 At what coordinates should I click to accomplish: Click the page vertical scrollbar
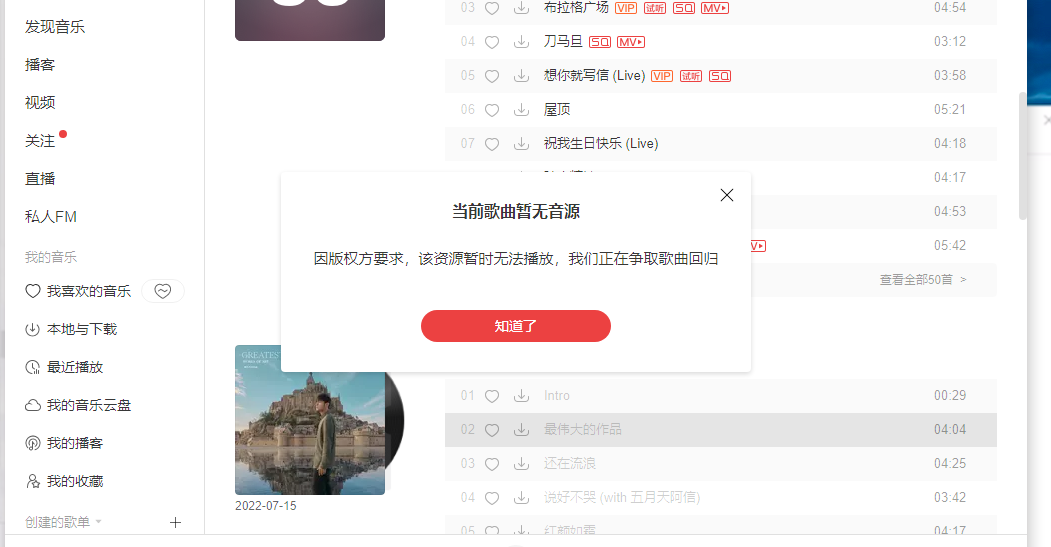coord(1022,156)
